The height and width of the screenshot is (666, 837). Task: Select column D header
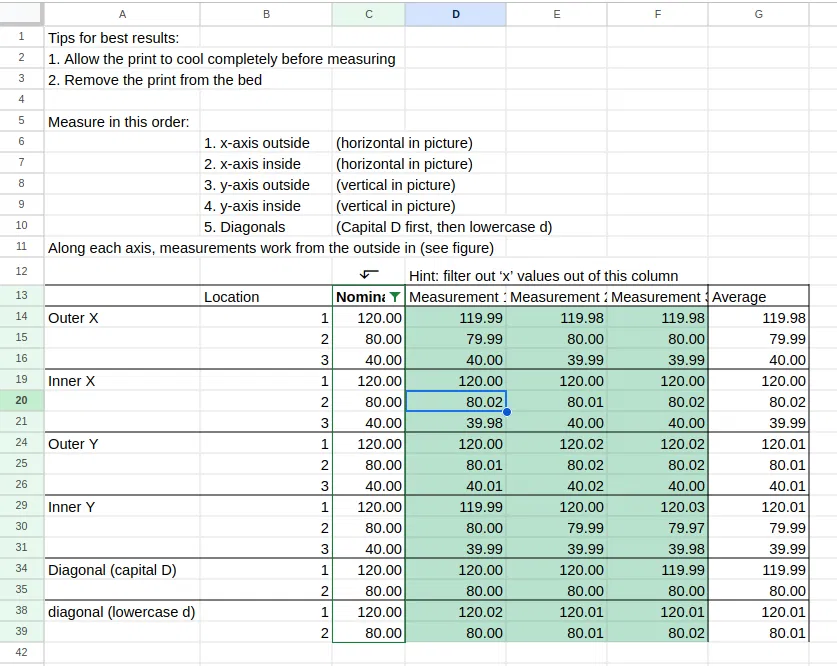(x=455, y=14)
